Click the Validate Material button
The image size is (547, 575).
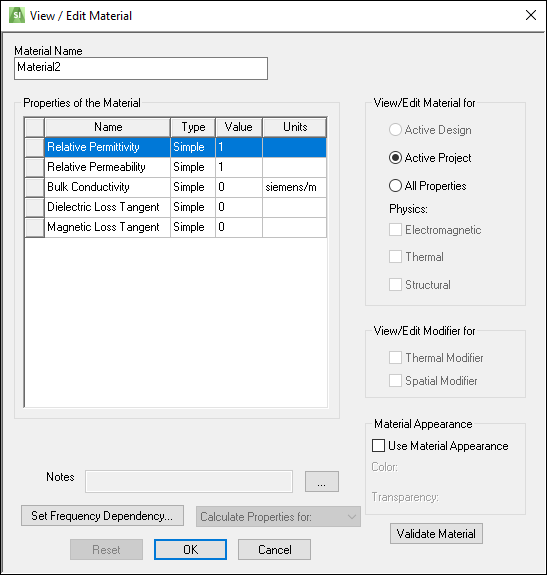436,534
